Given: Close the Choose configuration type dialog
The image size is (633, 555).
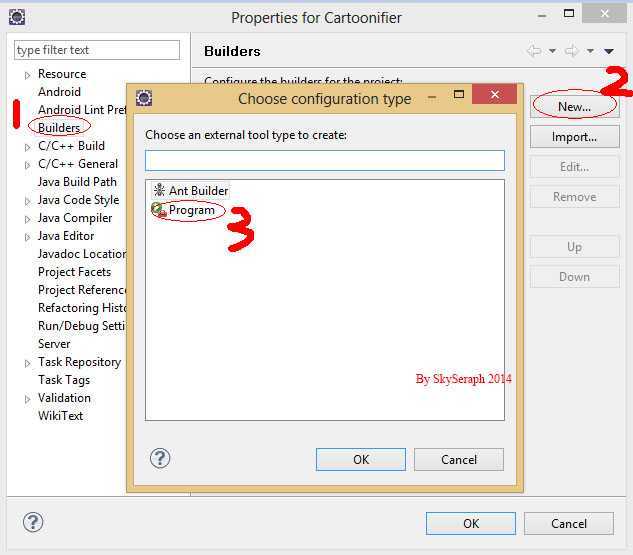Looking at the screenshot, I should [495, 94].
